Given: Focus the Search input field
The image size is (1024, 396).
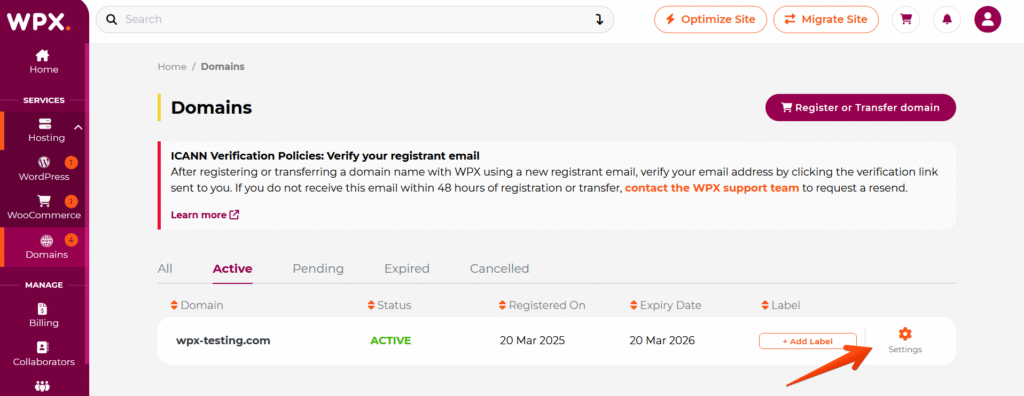Looking at the screenshot, I should click(355, 20).
